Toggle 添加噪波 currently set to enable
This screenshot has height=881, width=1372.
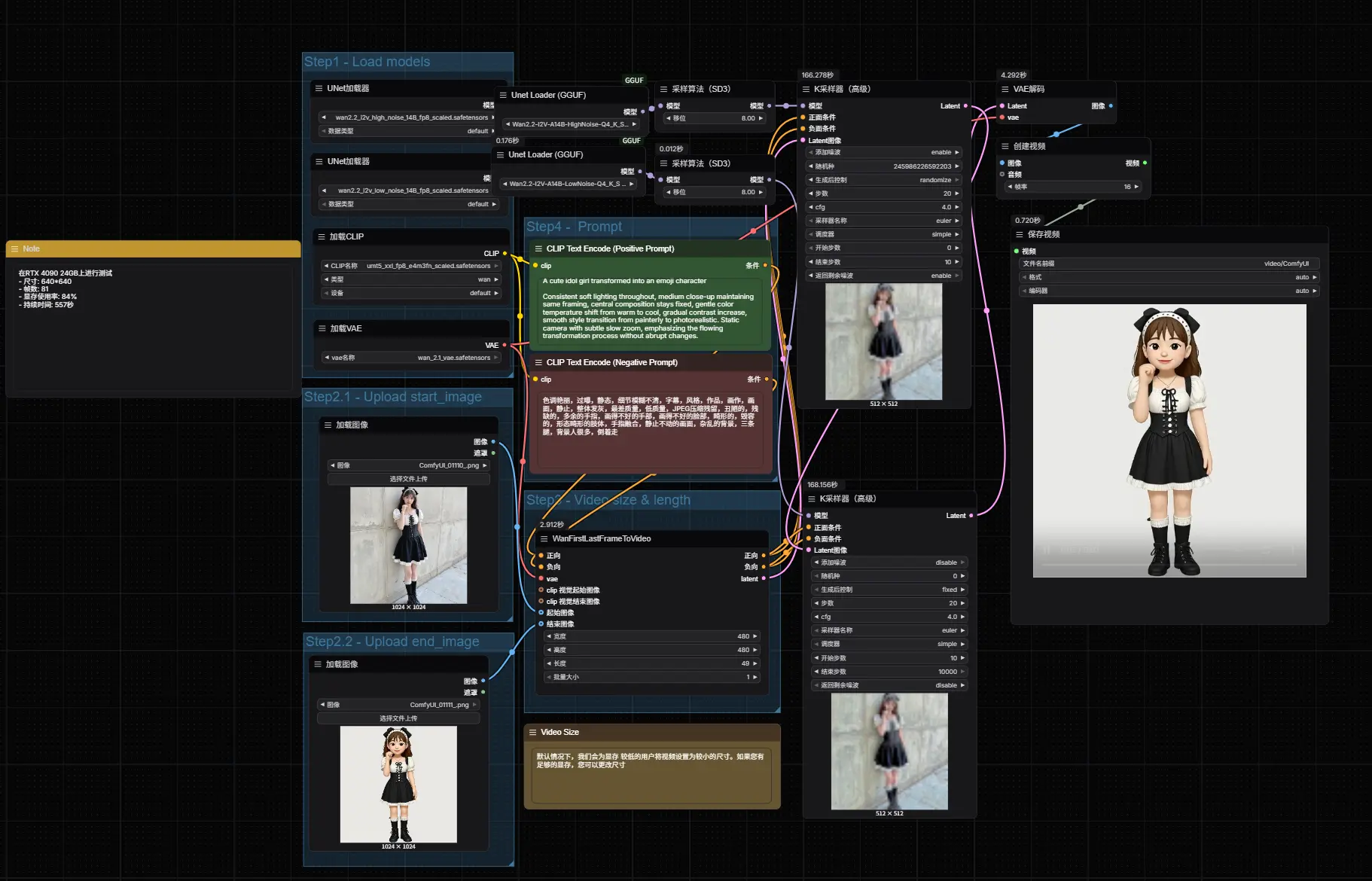[884, 152]
